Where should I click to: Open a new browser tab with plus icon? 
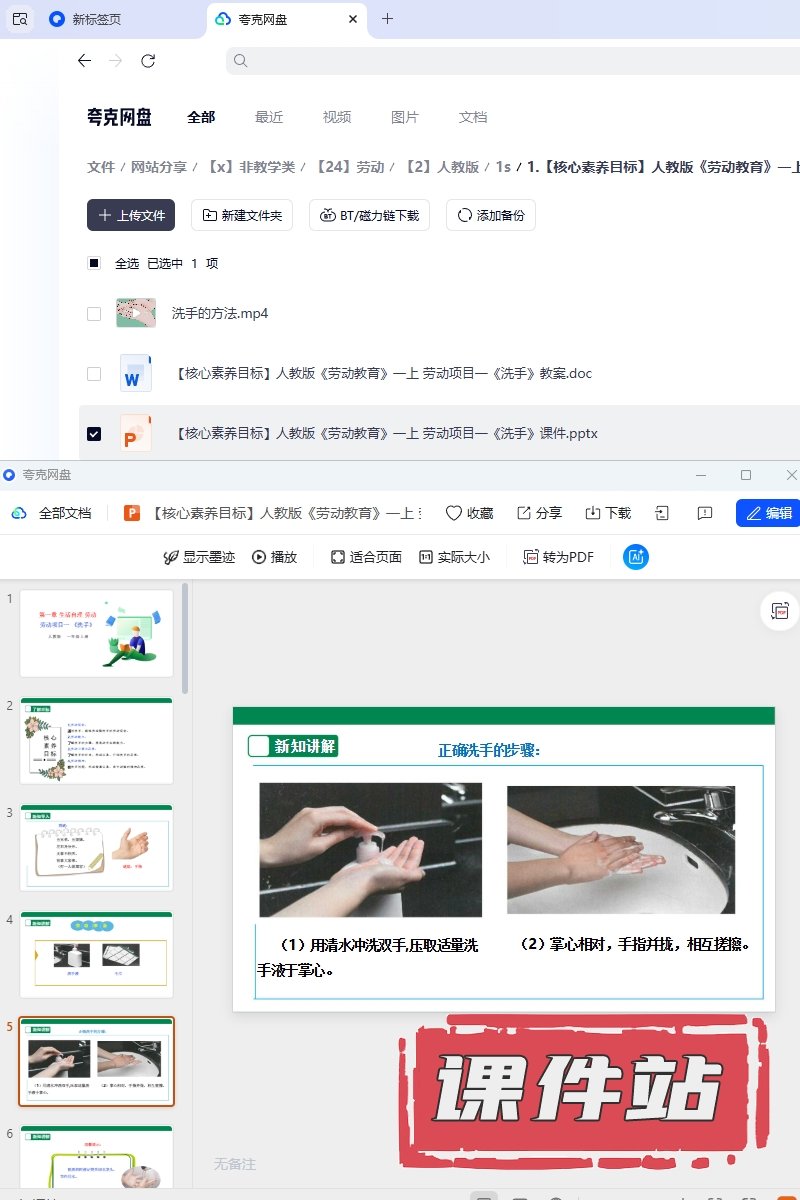pos(388,19)
